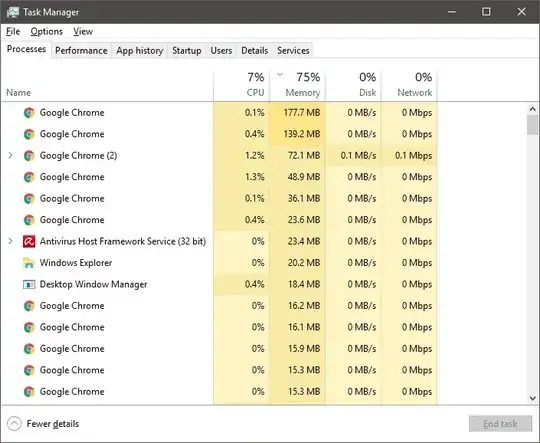This screenshot has height=443, width=540.
Task: Click Chrome icon in the 48.9 MB row
Action: pos(29,177)
